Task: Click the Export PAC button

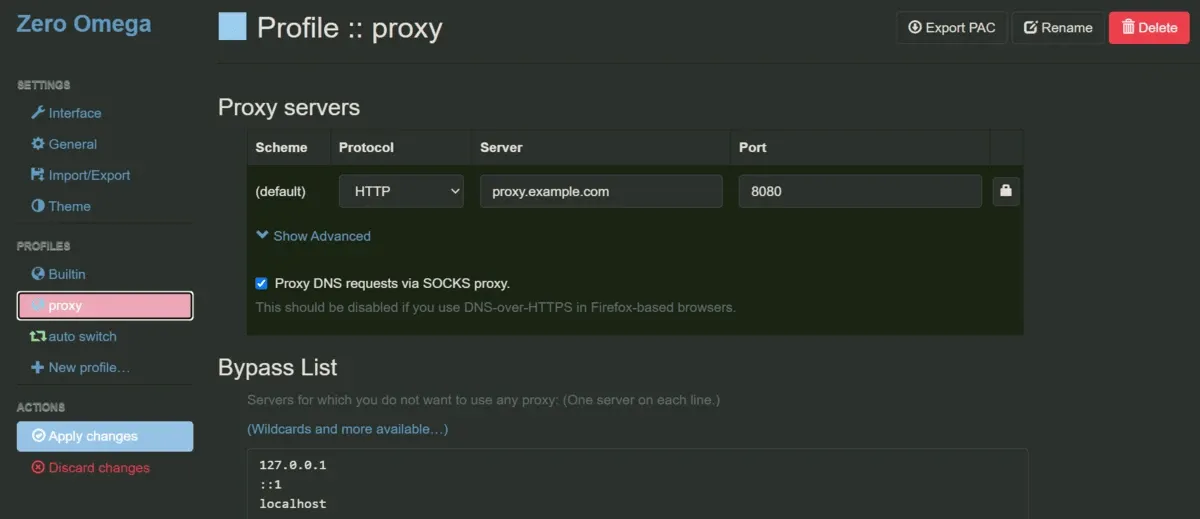Action: 951,27
